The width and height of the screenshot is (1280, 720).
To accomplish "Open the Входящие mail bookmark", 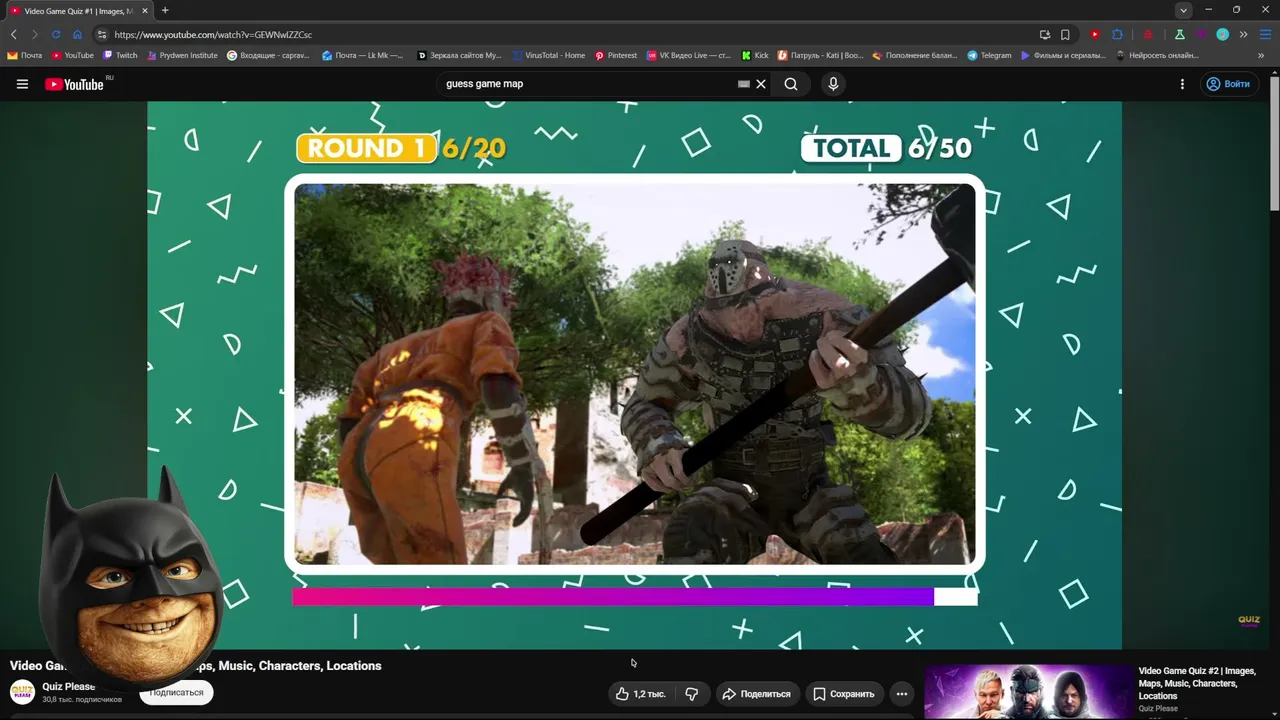I will click(x=269, y=55).
